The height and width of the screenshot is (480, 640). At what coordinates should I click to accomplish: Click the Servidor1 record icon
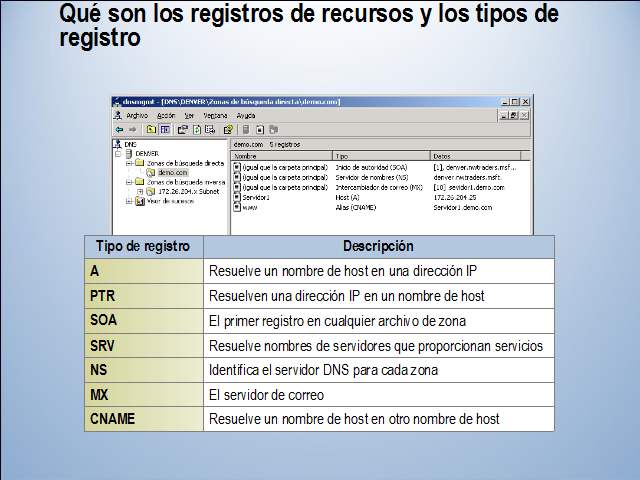(x=237, y=197)
